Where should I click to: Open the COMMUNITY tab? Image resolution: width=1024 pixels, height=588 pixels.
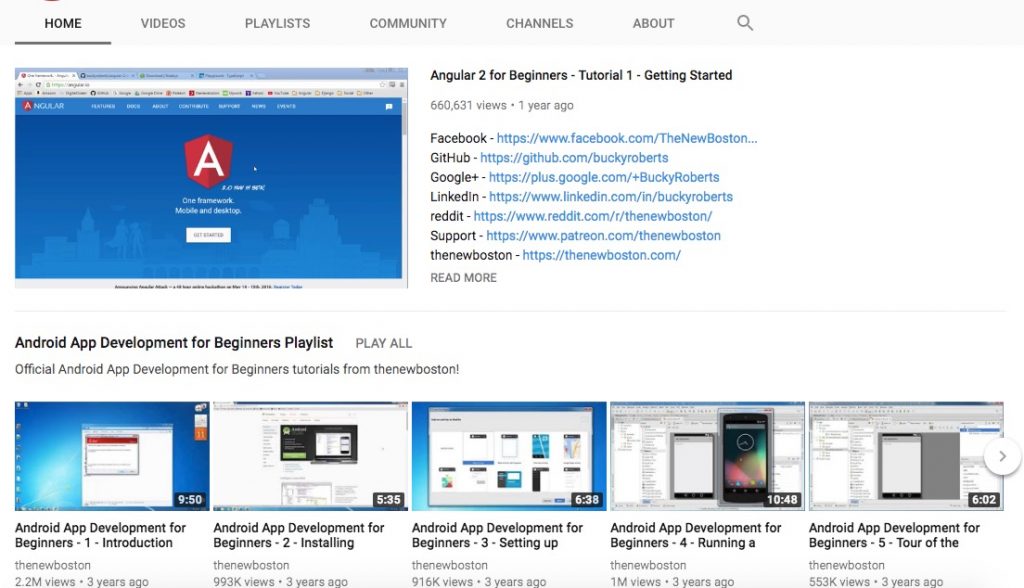pos(407,23)
